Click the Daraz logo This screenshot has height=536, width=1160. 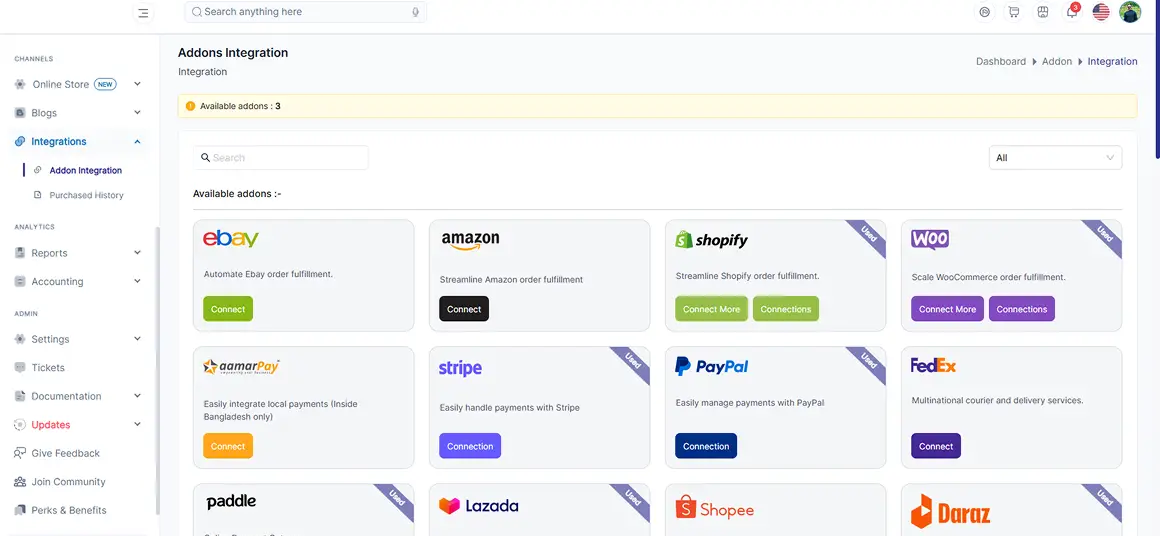950,512
